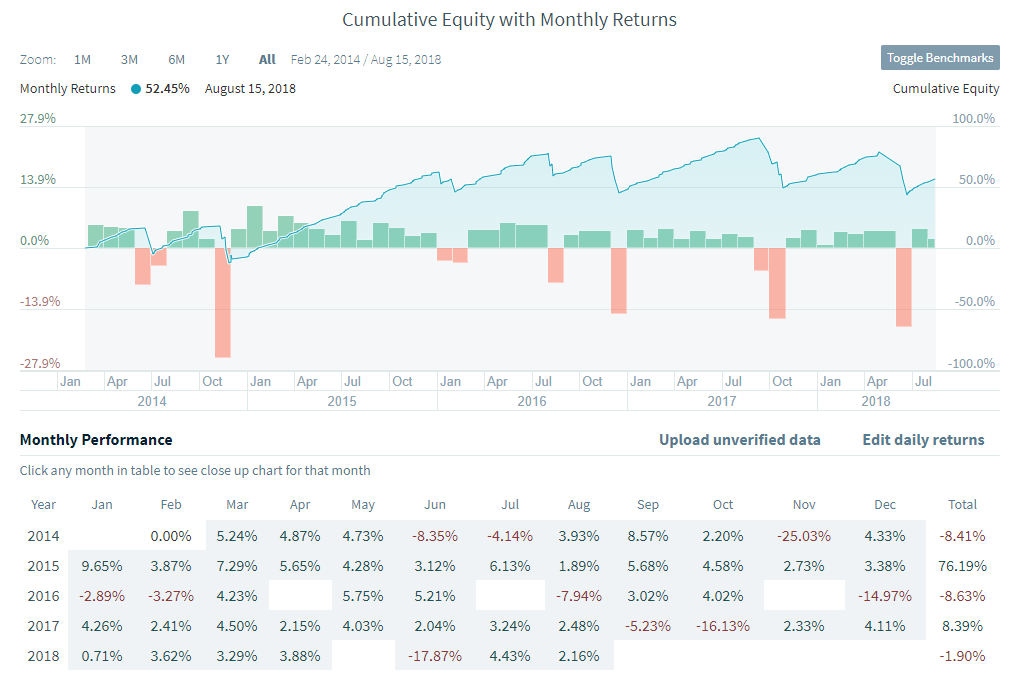Click the June 2018 cell with -17.87%
The width and height of the screenshot is (1014, 690).
pyautogui.click(x=435, y=656)
